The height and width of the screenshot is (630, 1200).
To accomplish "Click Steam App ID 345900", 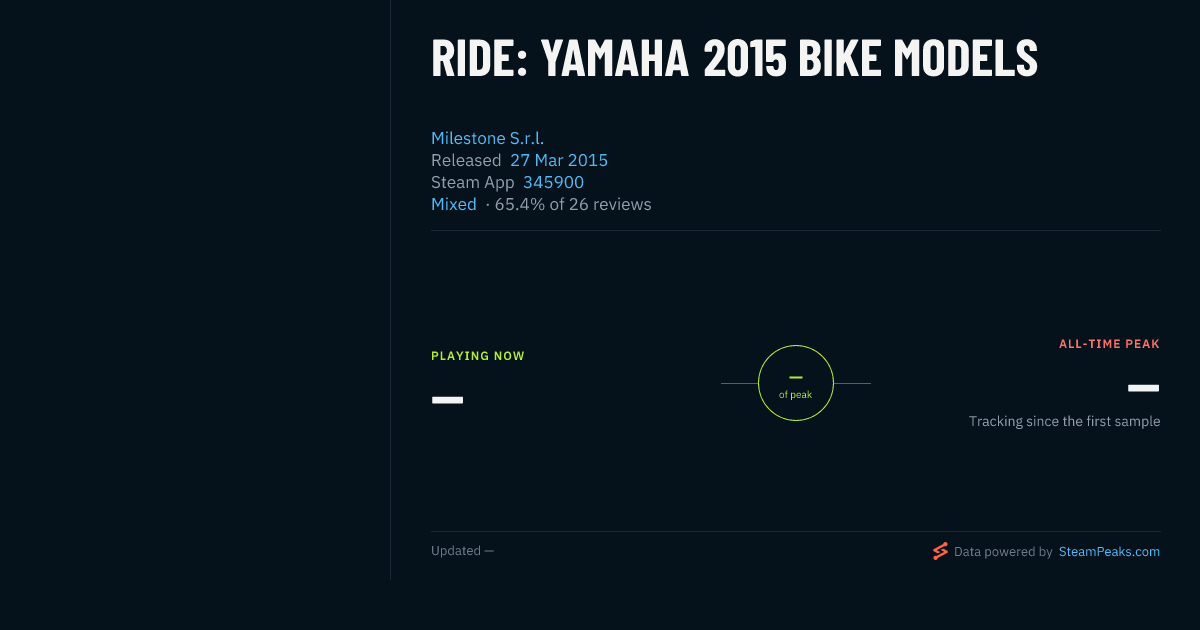I will [x=553, y=182].
